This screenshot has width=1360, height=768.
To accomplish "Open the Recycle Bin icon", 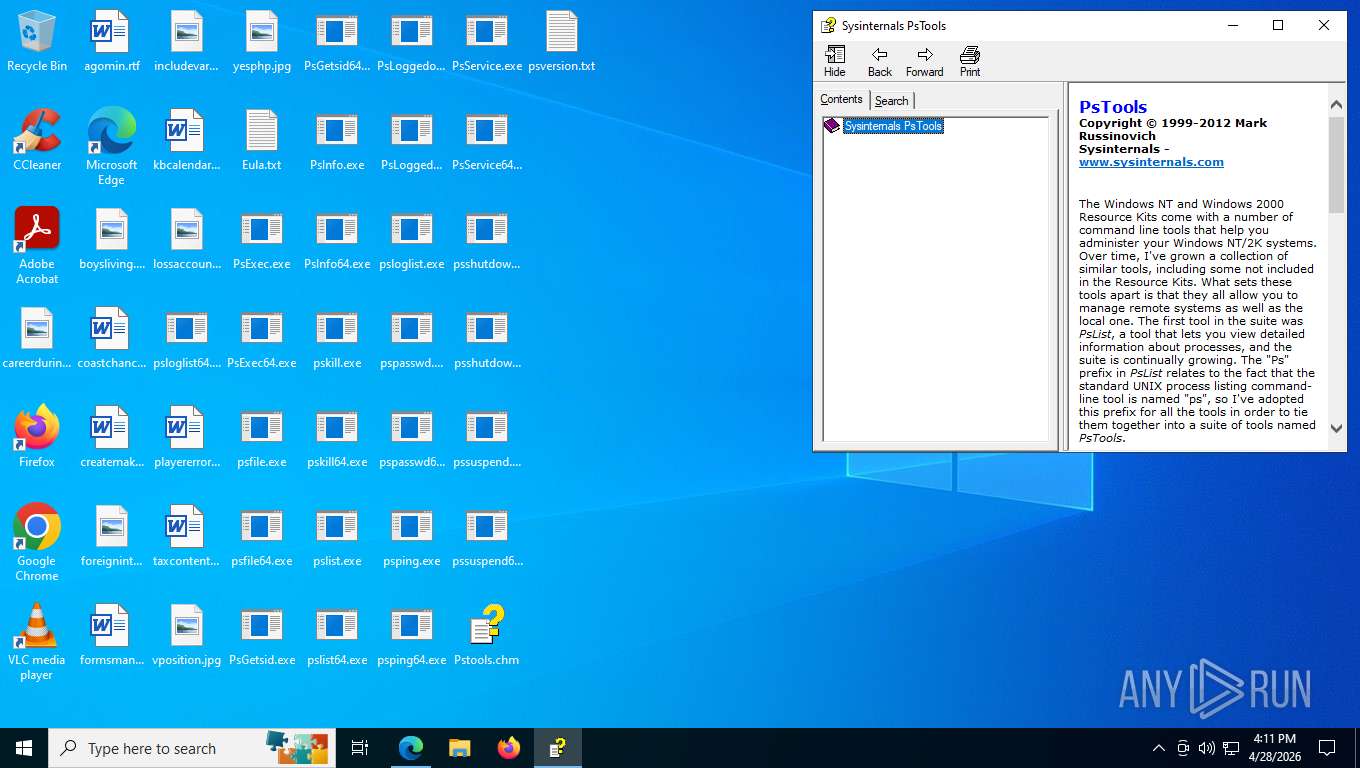I will pyautogui.click(x=37, y=42).
